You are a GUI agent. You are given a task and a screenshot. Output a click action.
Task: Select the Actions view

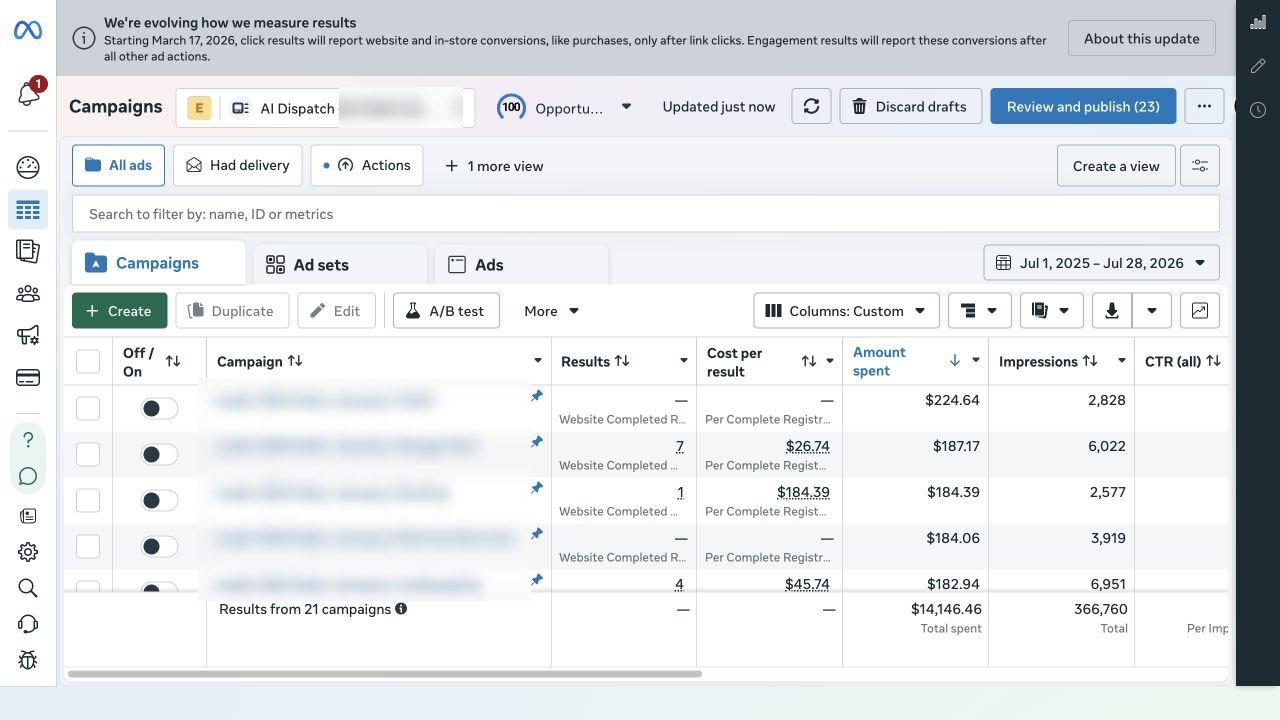(367, 165)
